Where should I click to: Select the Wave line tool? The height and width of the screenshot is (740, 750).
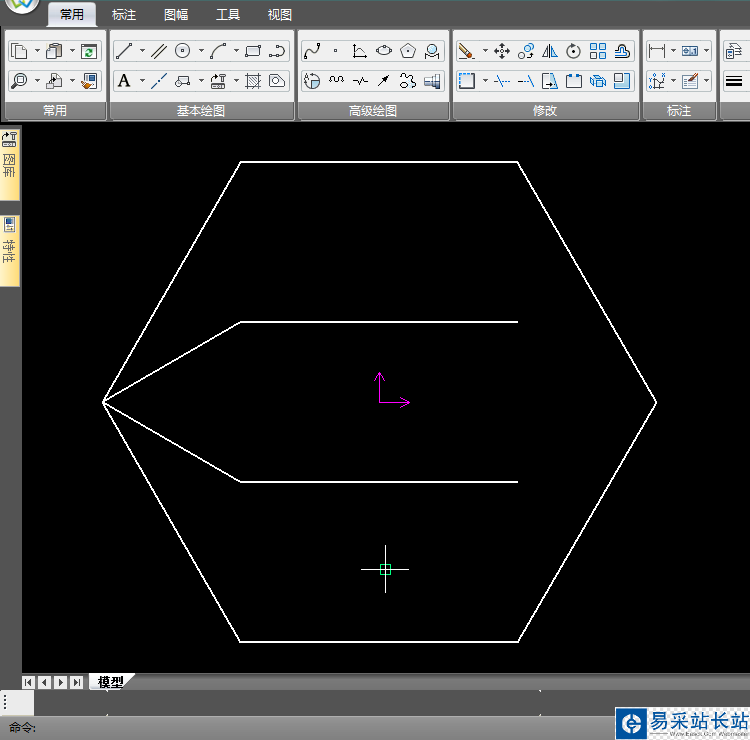pos(336,81)
